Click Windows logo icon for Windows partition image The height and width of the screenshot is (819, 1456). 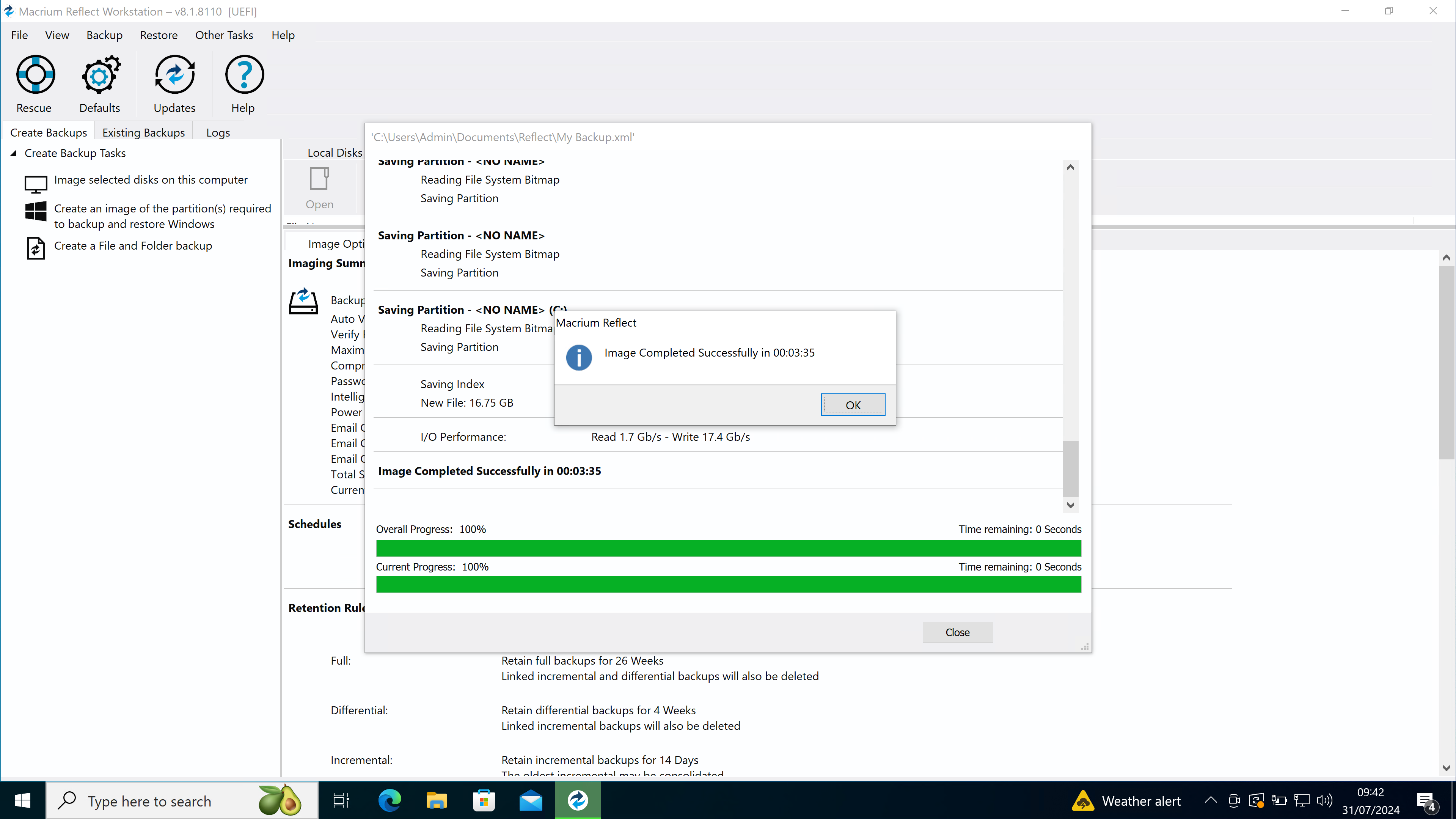coord(36,211)
